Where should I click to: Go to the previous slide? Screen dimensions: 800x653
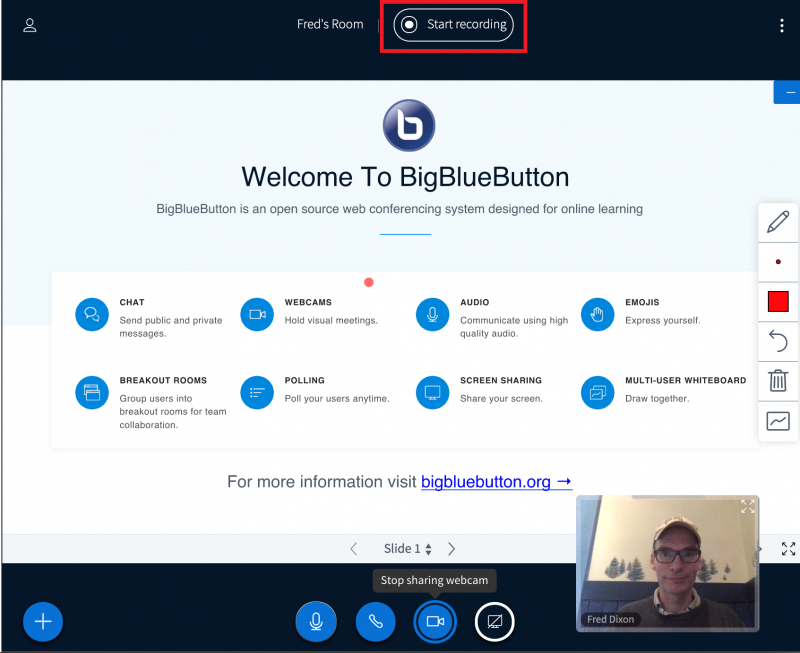(353, 549)
